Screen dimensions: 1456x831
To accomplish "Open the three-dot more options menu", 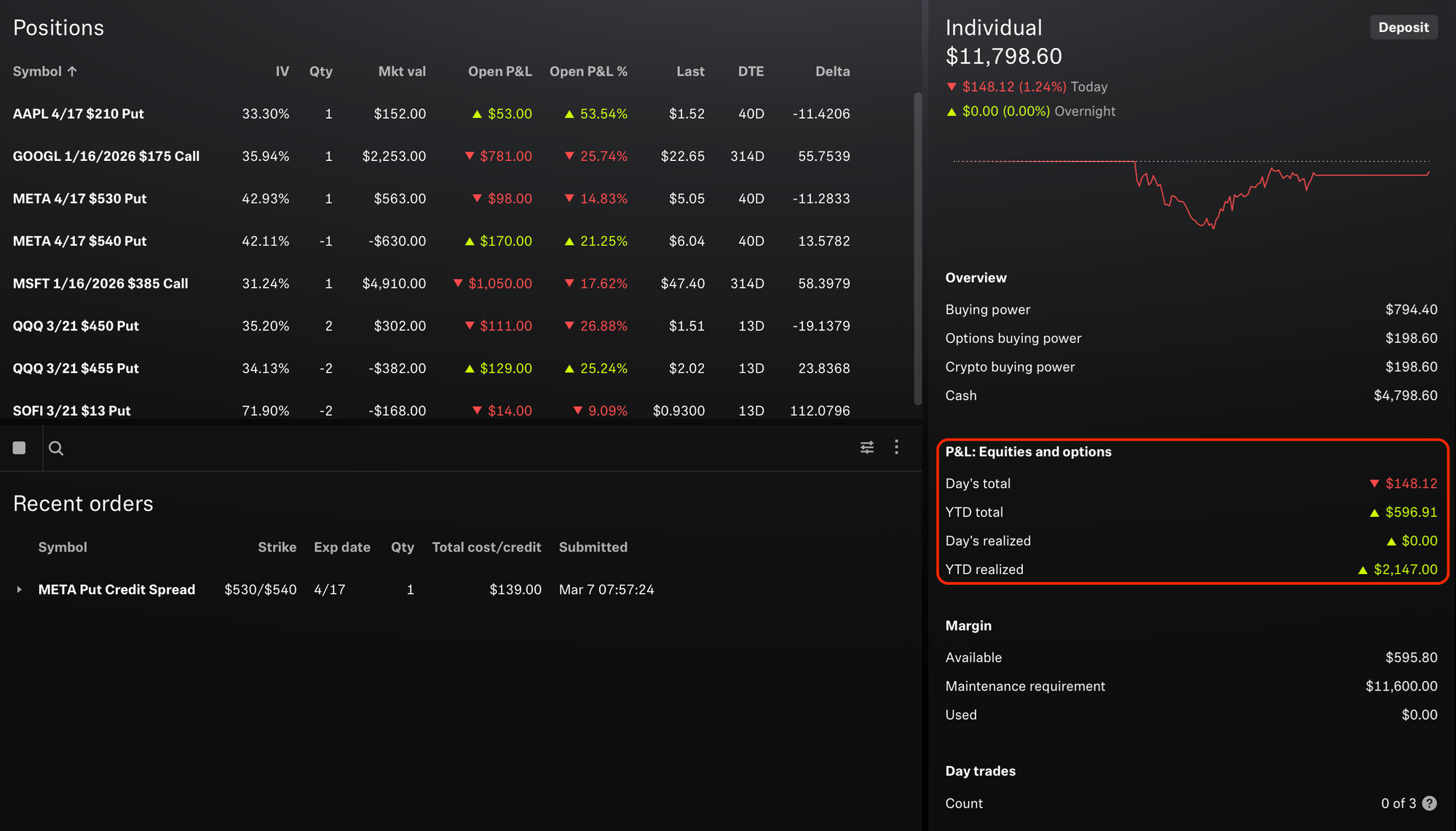I will tap(896, 447).
